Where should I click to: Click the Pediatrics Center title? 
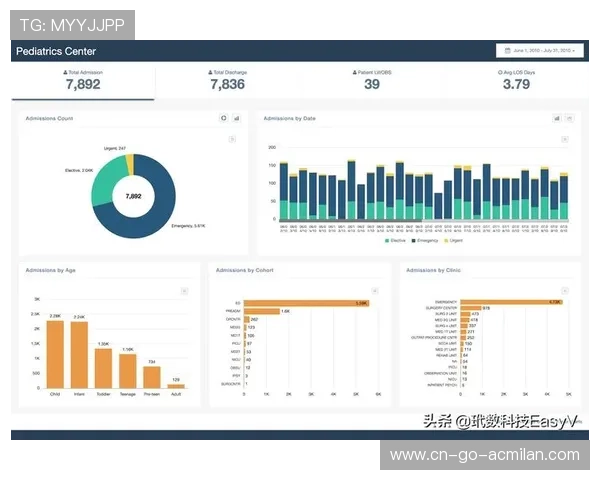click(x=55, y=50)
